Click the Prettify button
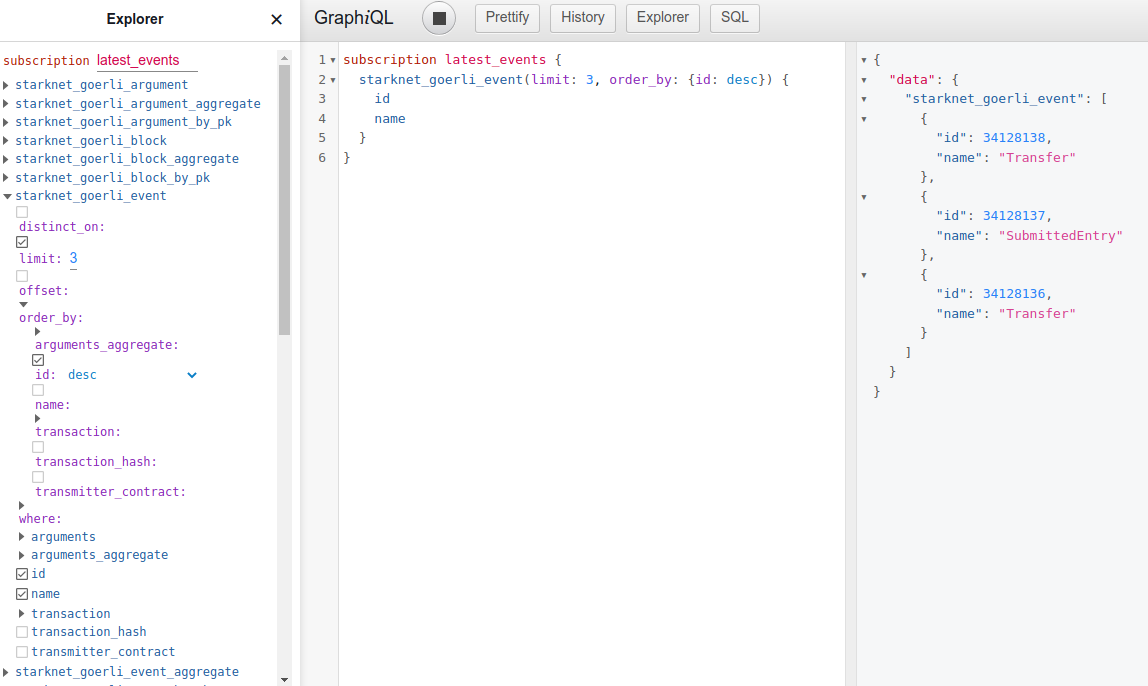 pos(507,18)
